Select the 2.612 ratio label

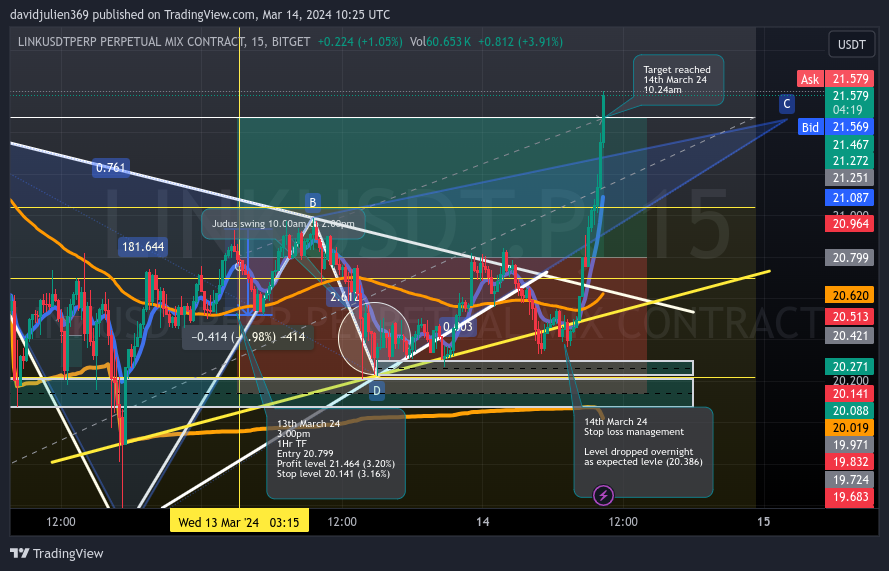coord(344,297)
